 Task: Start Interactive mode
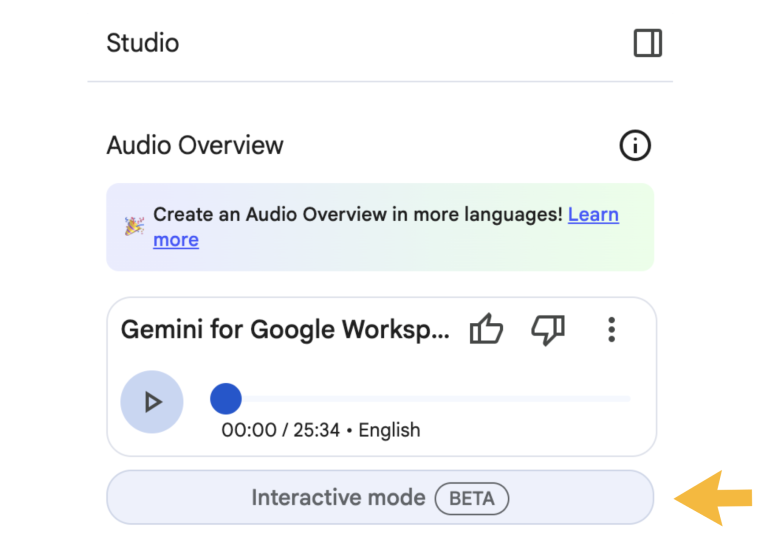click(x=338, y=498)
